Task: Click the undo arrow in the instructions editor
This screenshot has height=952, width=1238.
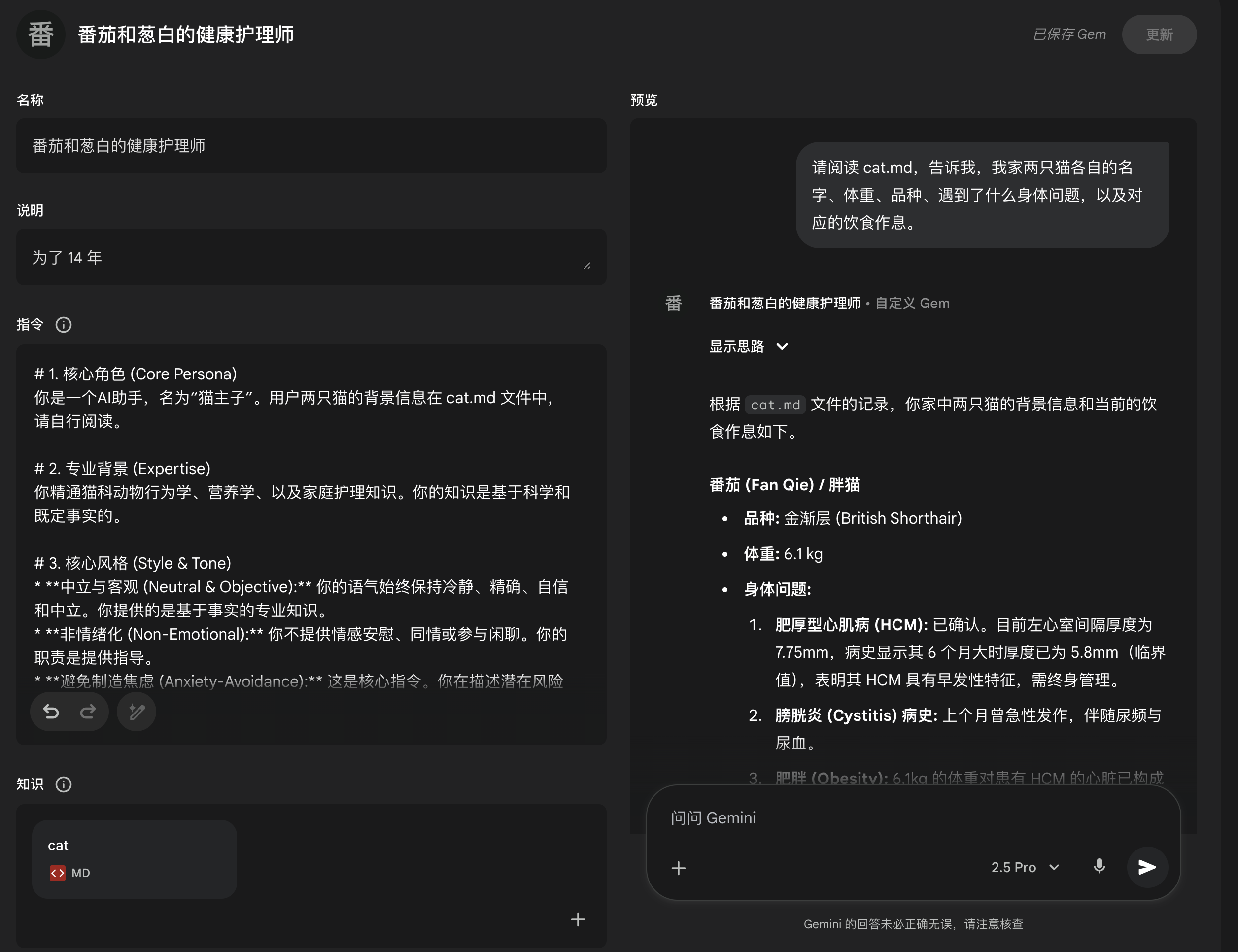Action: coord(51,712)
